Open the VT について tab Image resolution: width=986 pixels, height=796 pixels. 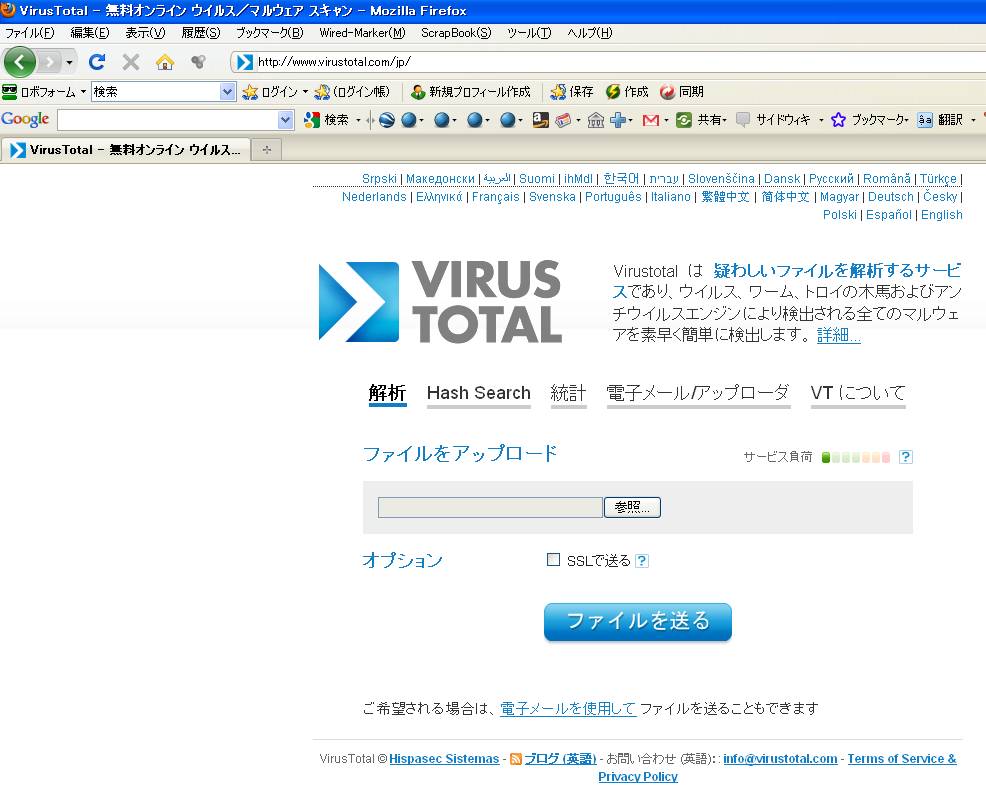point(858,394)
